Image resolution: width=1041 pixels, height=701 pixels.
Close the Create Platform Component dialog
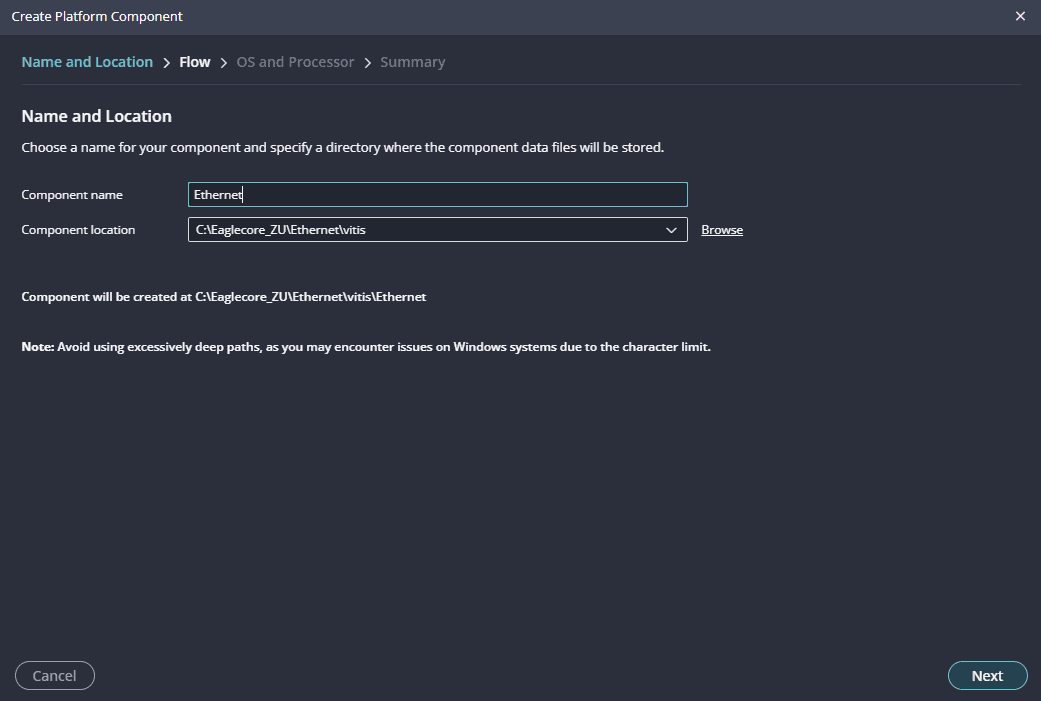(1020, 16)
